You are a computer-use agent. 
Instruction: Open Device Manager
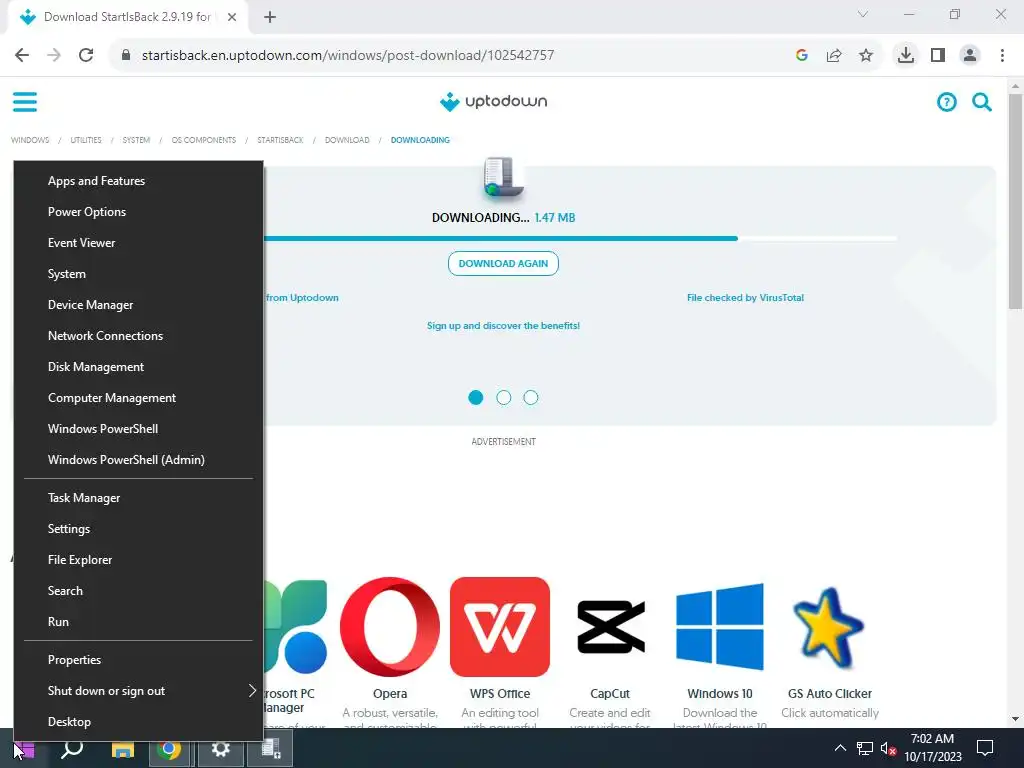138,305
